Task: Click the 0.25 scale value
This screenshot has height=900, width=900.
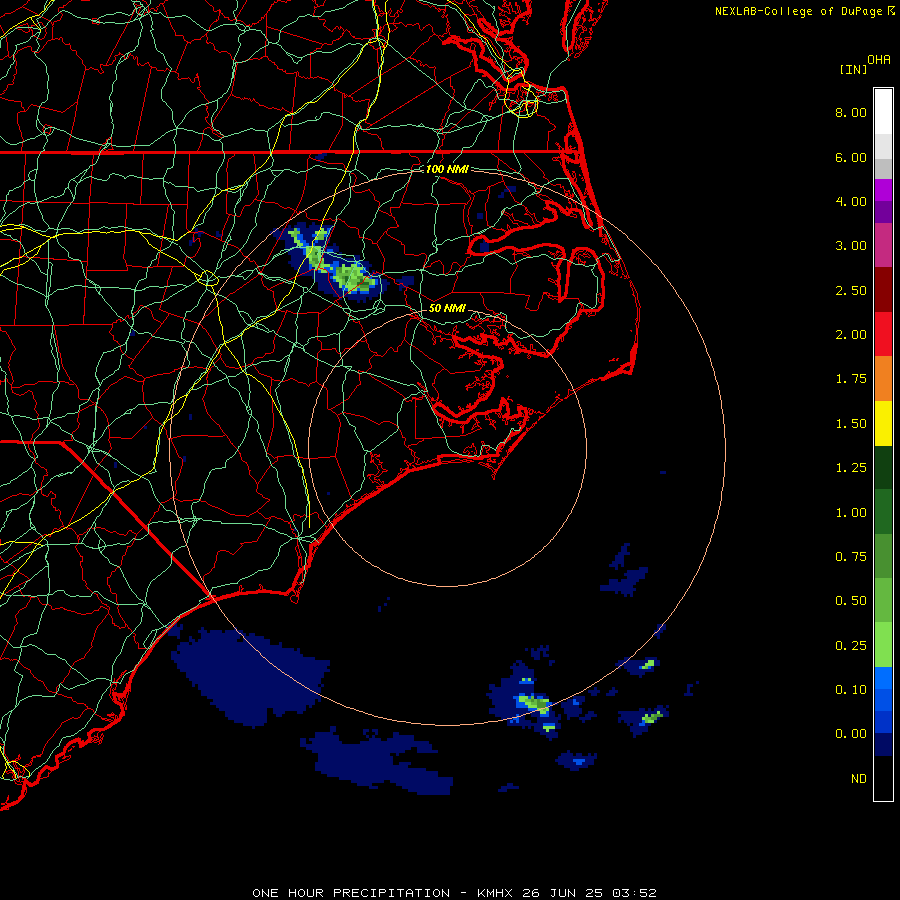Action: click(x=851, y=646)
